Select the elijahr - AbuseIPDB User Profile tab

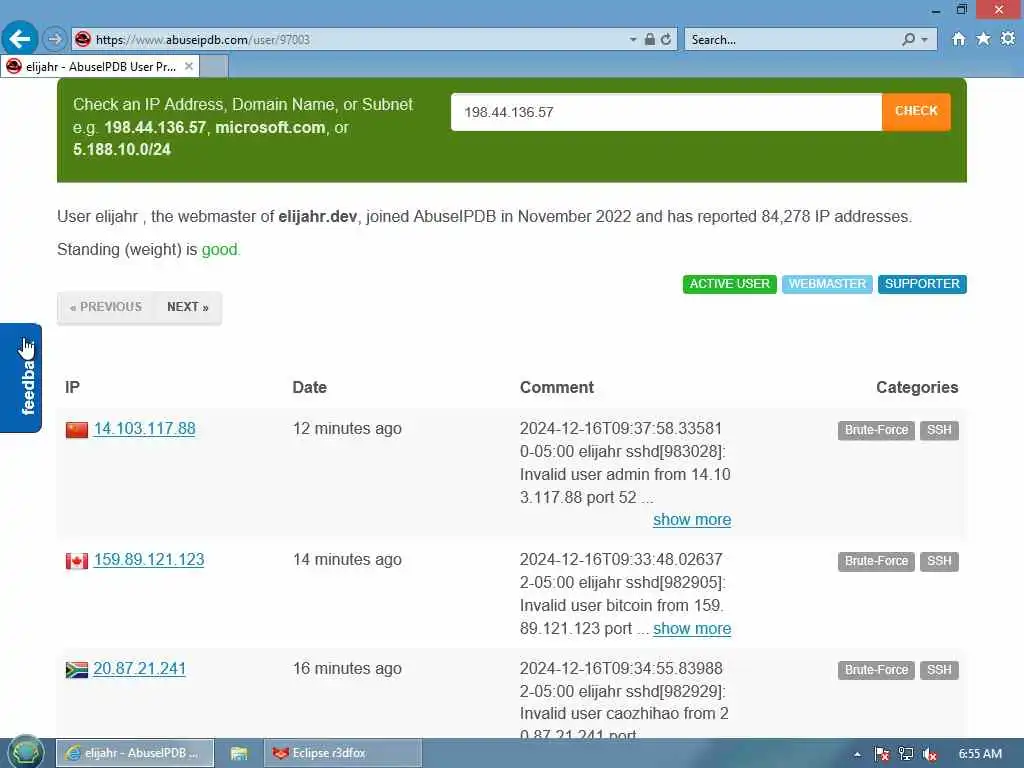[100, 67]
